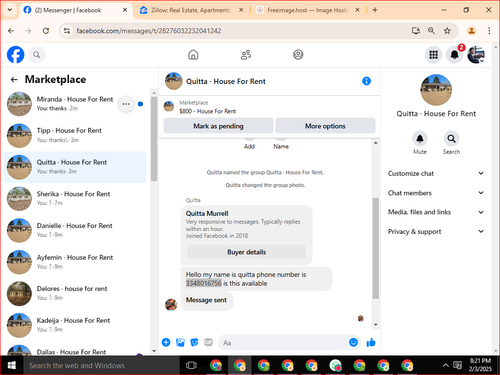This screenshot has height=375, width=500.
Task: Open the Ayfemin - House For Rent chat
Action: [x=75, y=262]
